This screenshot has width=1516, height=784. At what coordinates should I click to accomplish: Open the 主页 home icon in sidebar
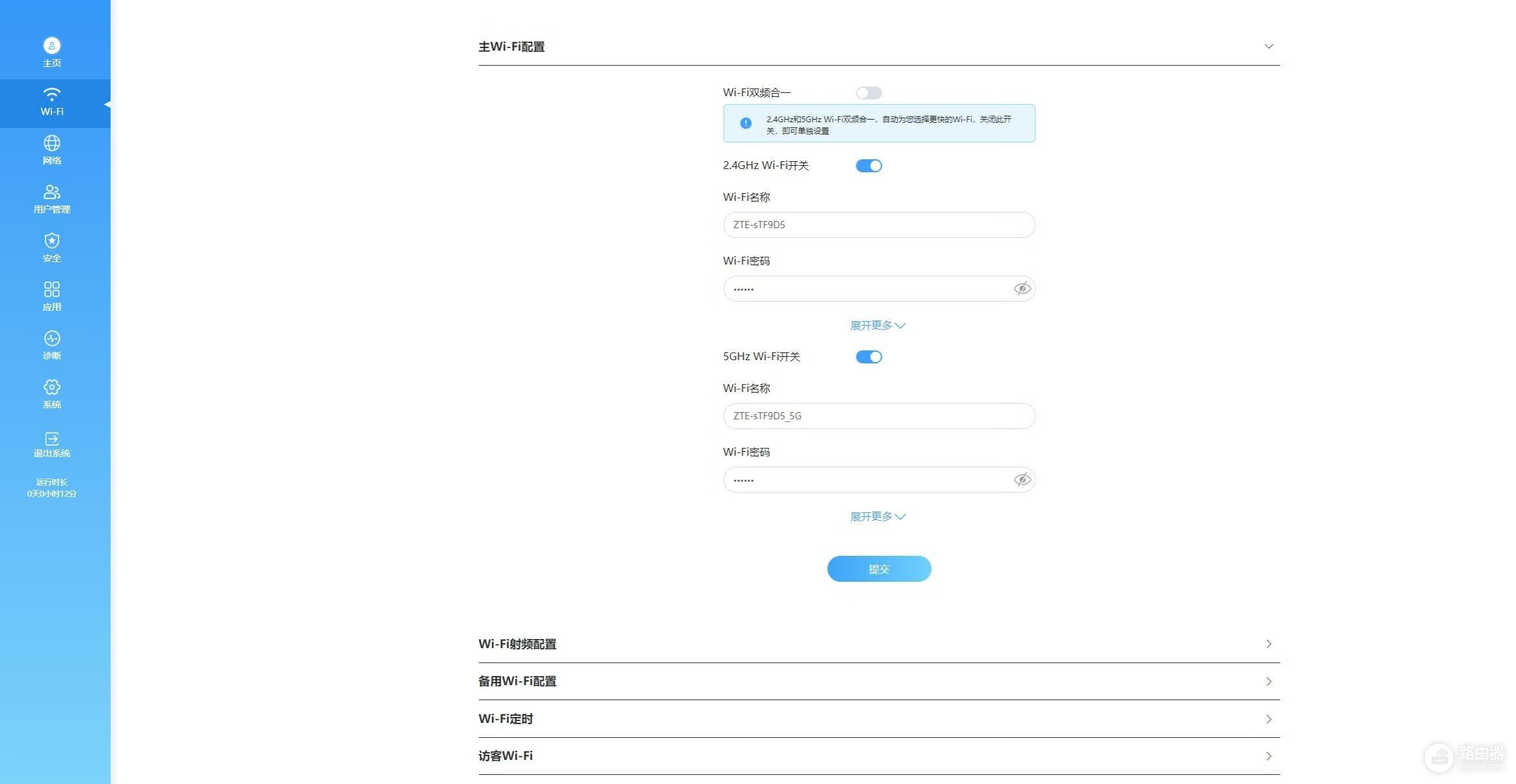[52, 46]
